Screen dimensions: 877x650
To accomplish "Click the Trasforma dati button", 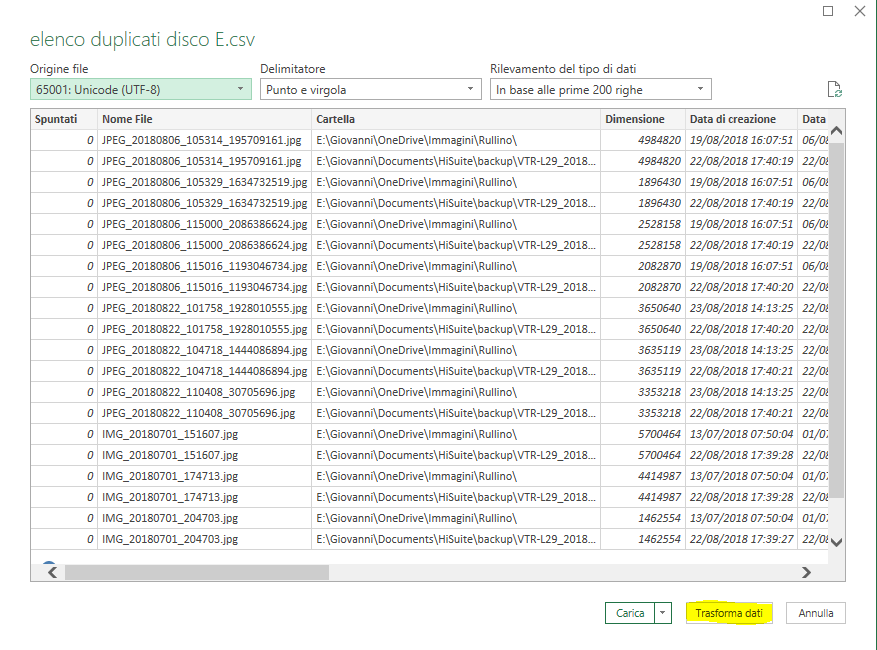I will pyautogui.click(x=729, y=613).
